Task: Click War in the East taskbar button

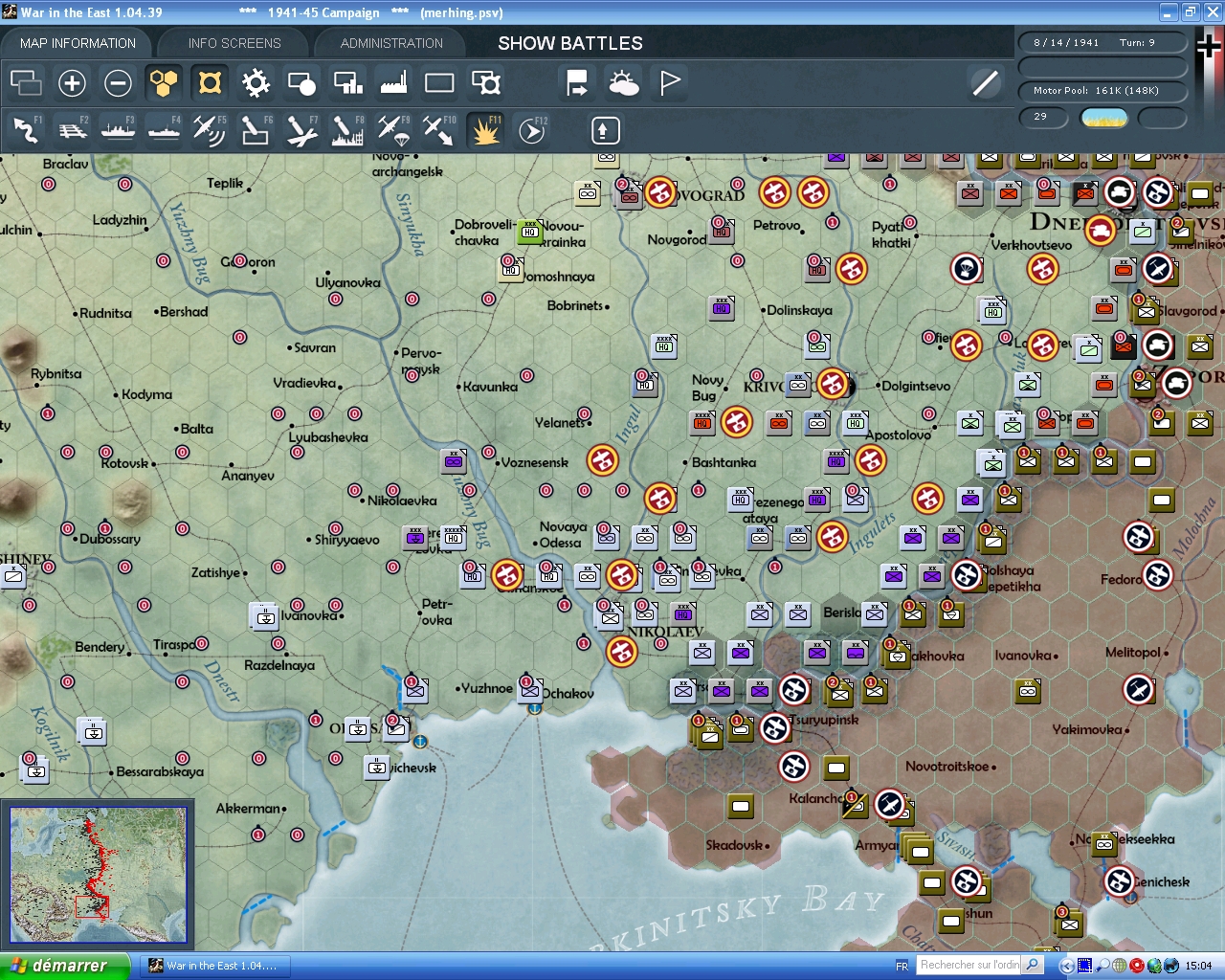Action: (216, 966)
